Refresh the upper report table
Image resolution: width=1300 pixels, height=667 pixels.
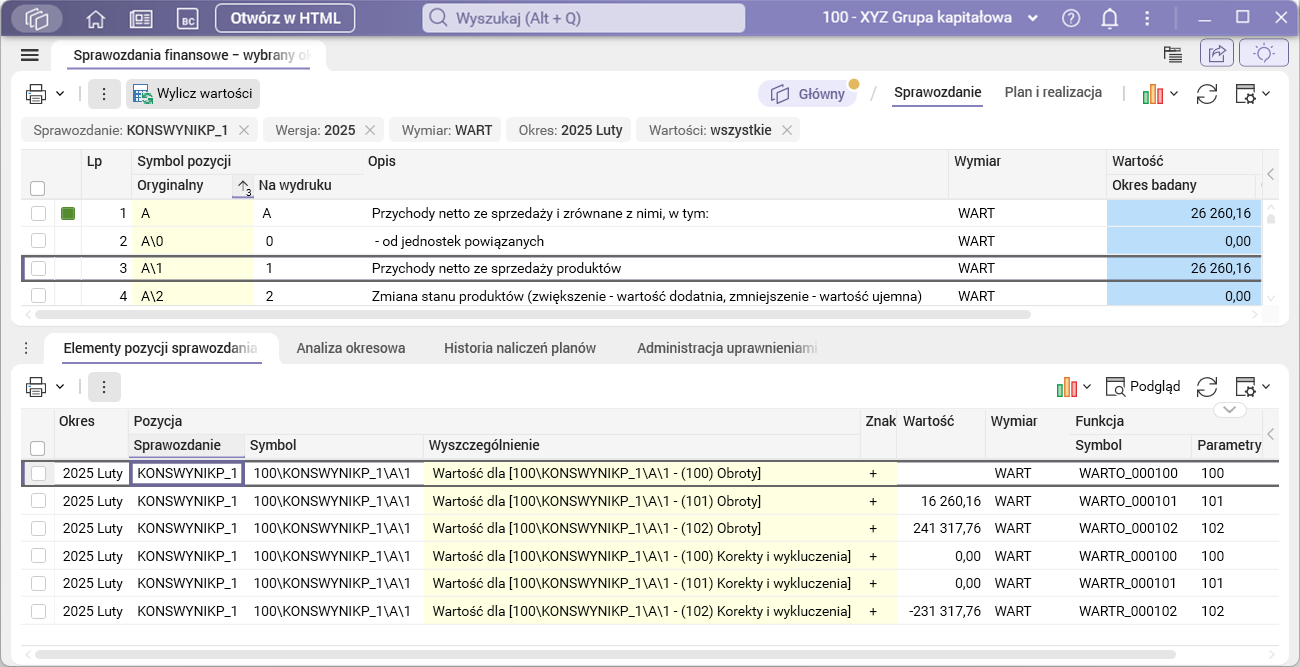click(x=1207, y=94)
